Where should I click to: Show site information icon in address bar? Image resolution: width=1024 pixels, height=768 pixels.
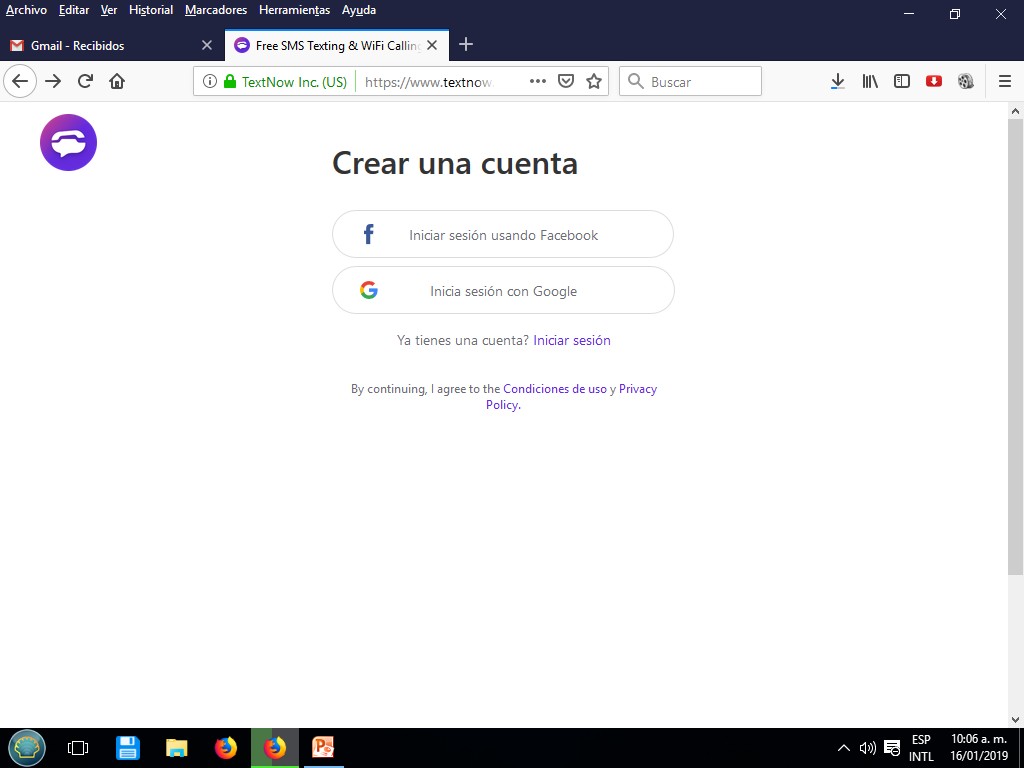click(210, 81)
